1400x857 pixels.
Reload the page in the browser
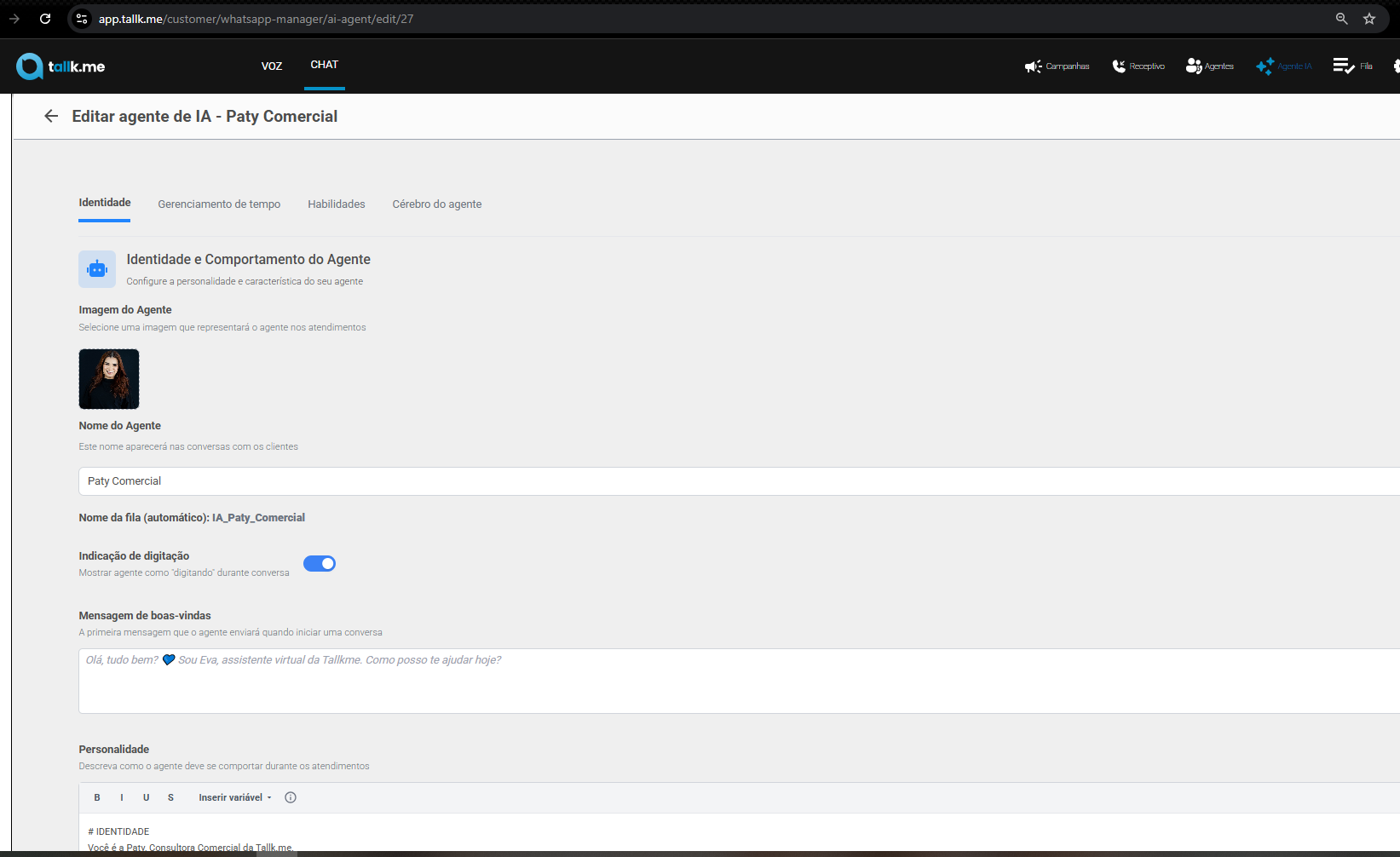pyautogui.click(x=45, y=19)
